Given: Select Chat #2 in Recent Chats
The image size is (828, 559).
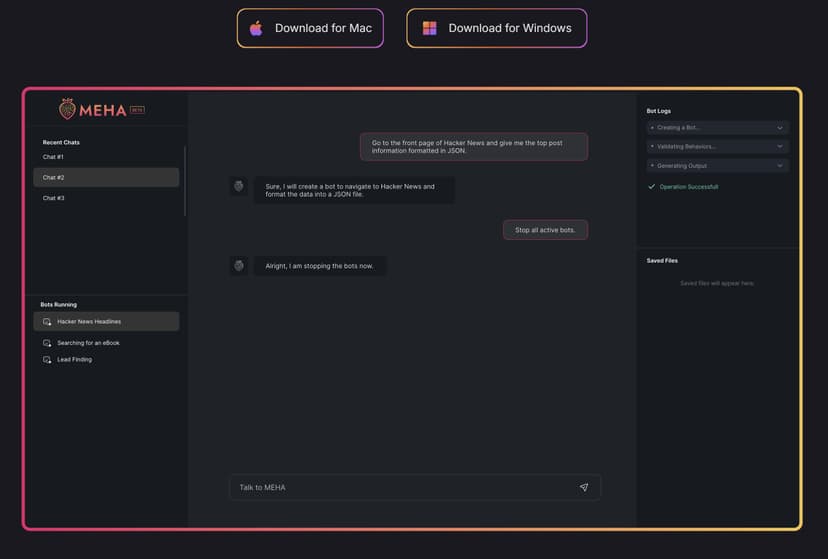Looking at the screenshot, I should [106, 177].
